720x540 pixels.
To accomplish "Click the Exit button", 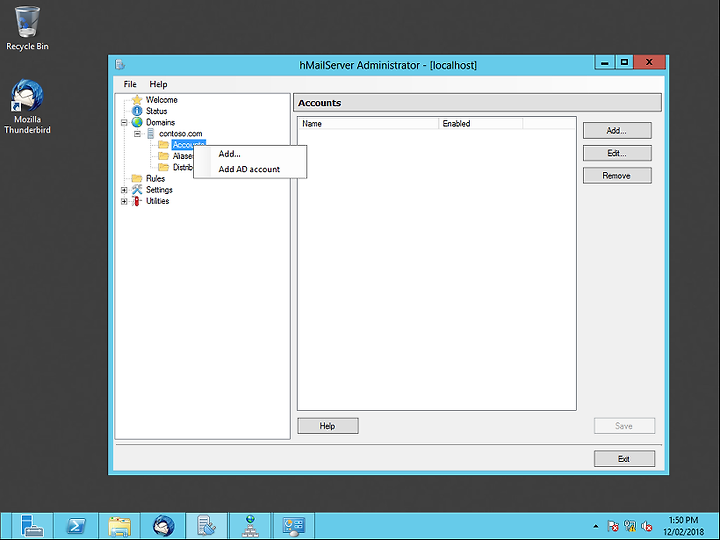I will click(x=624, y=458).
